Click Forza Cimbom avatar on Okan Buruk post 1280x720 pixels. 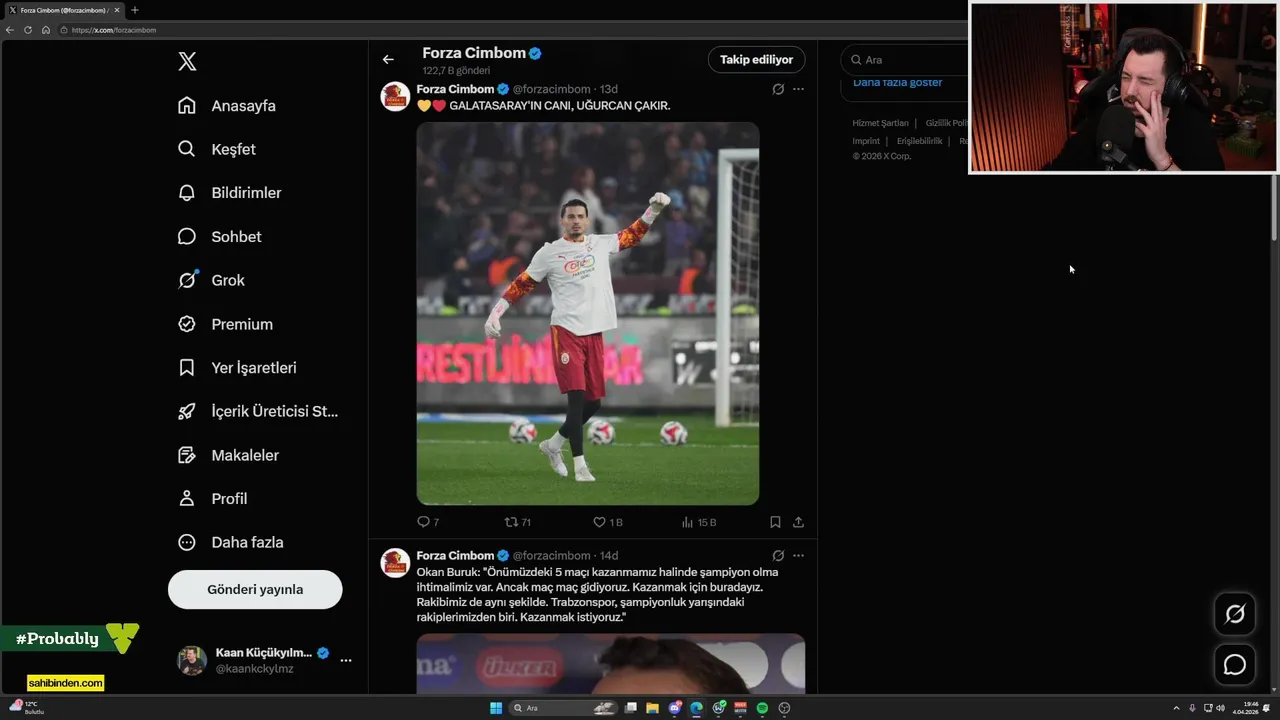click(x=395, y=562)
